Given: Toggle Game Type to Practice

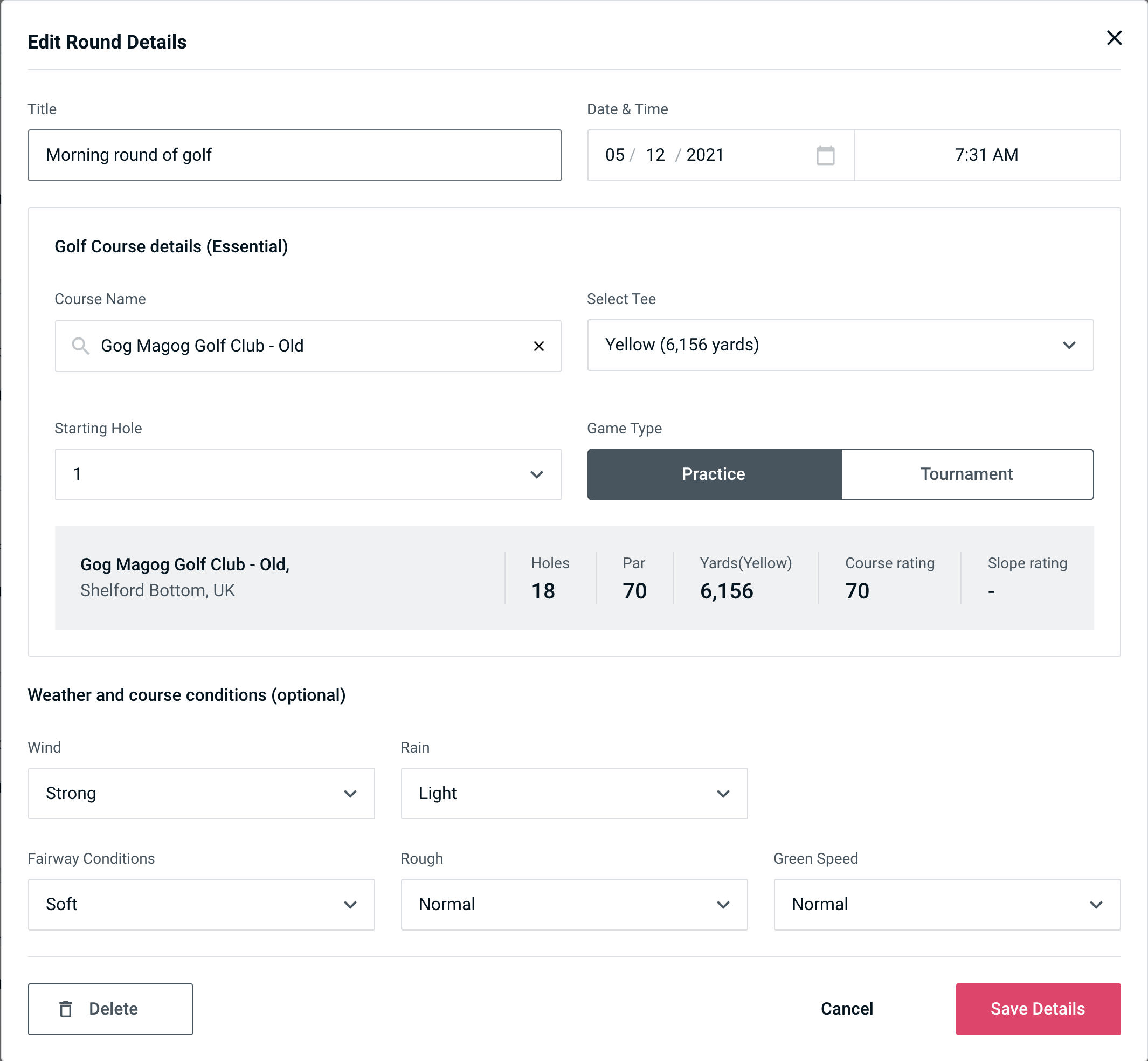Looking at the screenshot, I should click(x=713, y=474).
